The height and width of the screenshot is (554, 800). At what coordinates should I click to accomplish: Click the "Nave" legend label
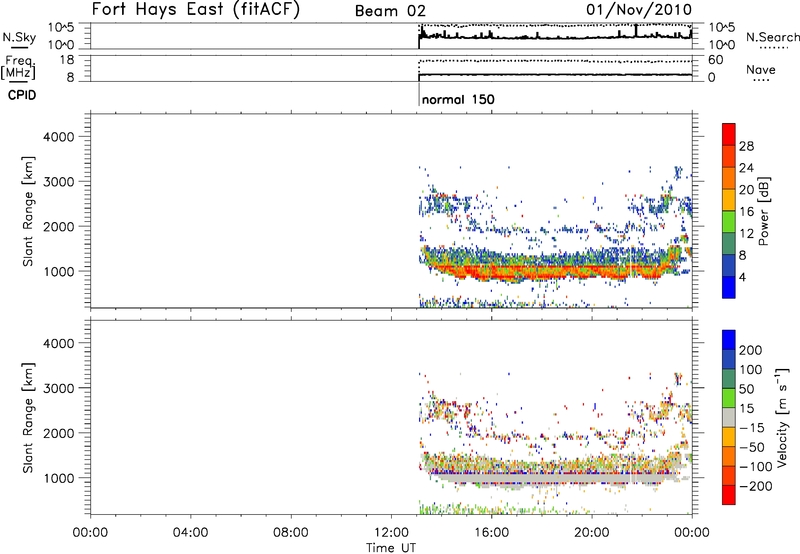[761, 69]
